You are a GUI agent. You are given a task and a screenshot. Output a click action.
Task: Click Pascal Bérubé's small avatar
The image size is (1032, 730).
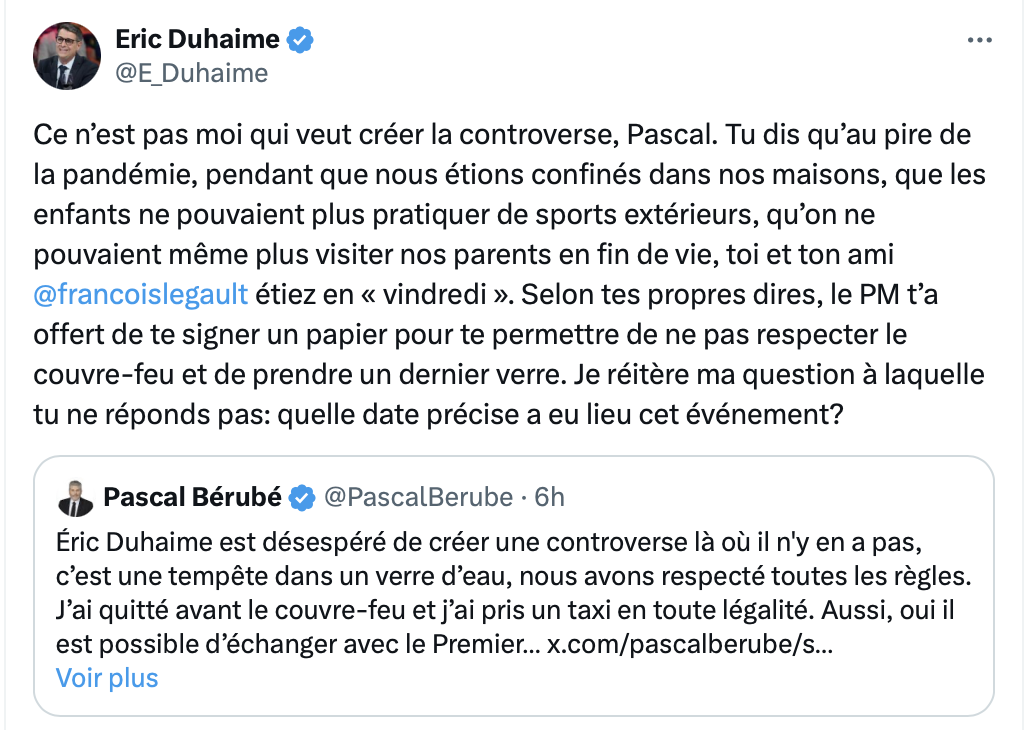coord(76,498)
